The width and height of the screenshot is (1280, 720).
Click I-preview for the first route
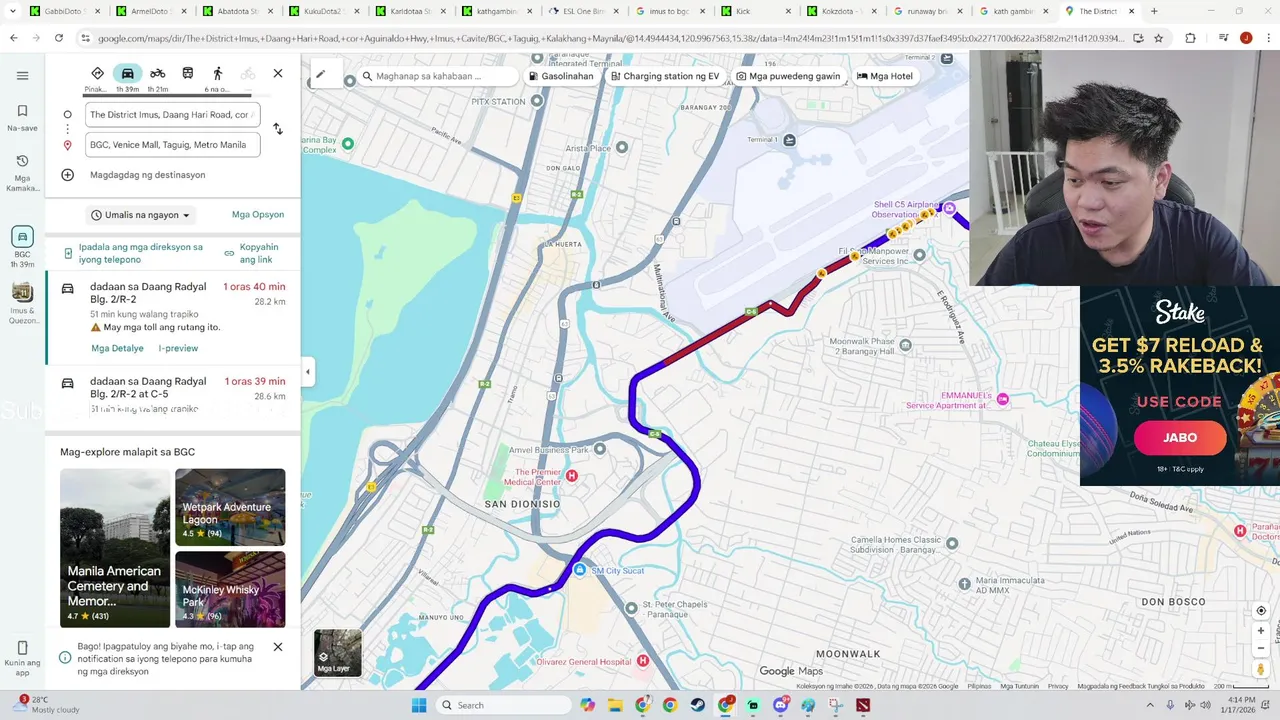tap(178, 348)
